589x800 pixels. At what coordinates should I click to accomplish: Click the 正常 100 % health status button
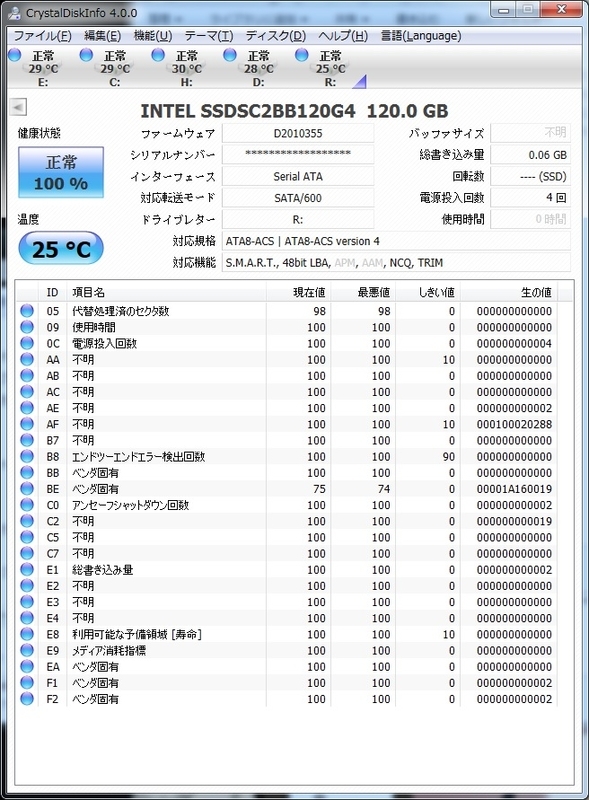[x=61, y=172]
